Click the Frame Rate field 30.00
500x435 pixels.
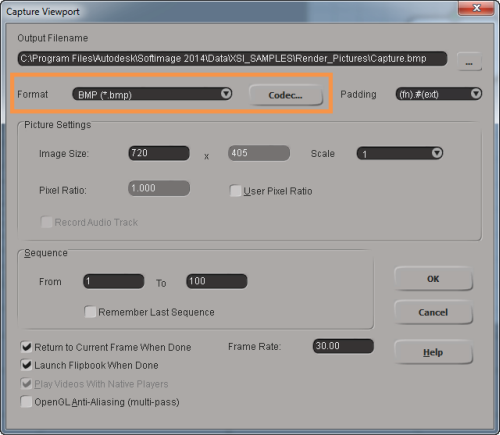coord(343,346)
